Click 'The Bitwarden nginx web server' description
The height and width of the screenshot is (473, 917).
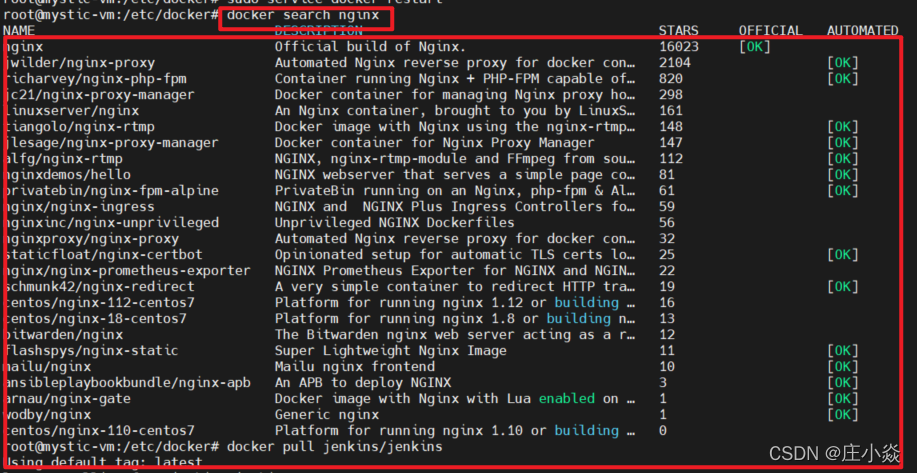click(x=455, y=334)
